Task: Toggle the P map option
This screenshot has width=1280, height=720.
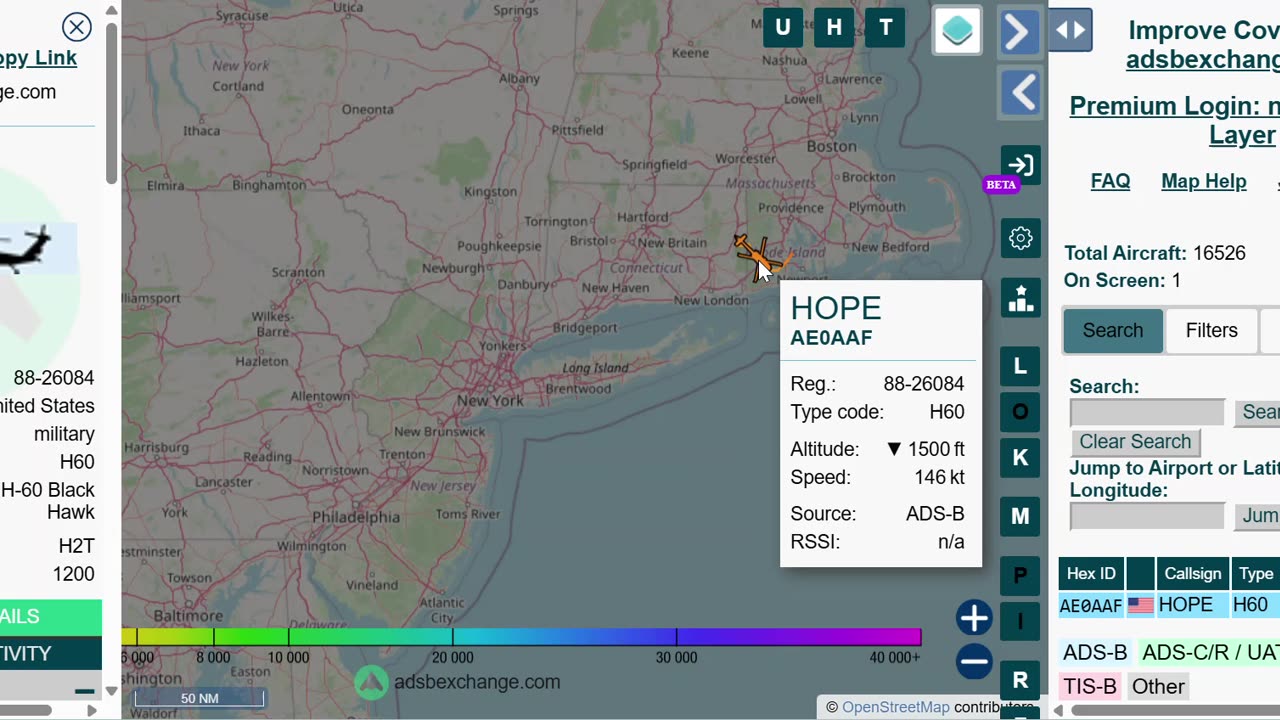Action: point(1021,575)
